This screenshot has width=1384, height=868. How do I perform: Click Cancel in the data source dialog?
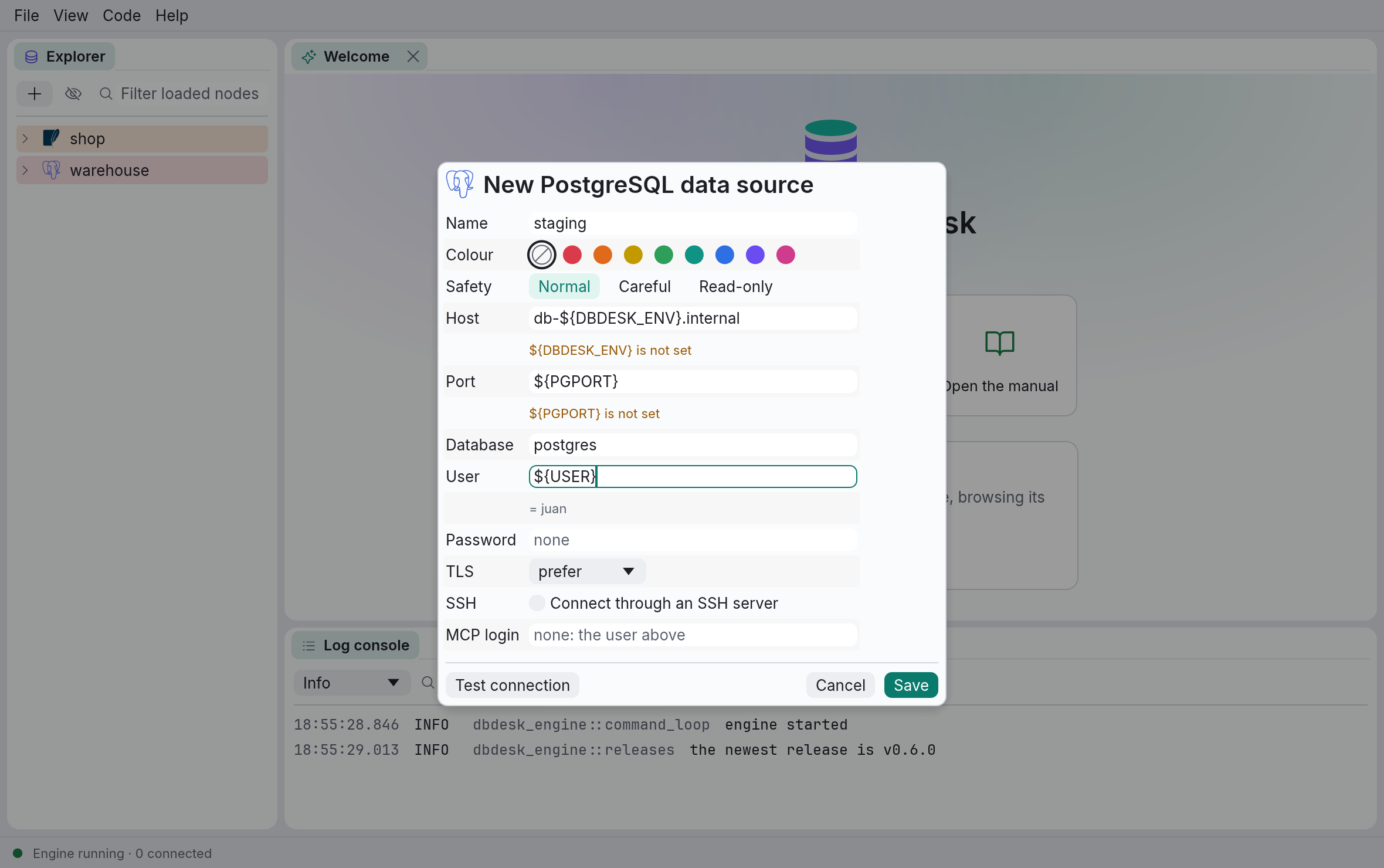pos(840,685)
